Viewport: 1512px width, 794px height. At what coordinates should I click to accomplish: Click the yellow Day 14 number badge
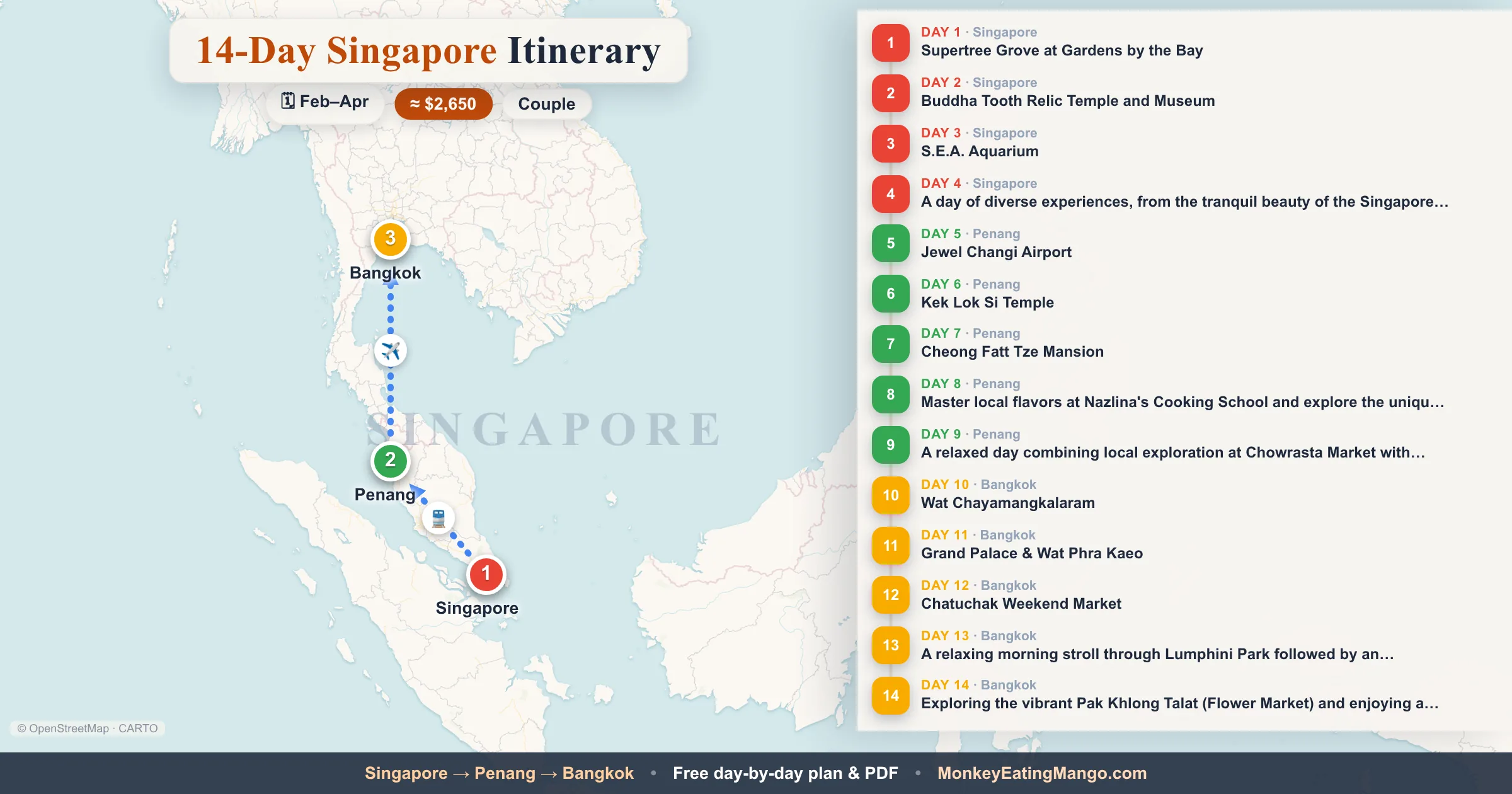890,696
